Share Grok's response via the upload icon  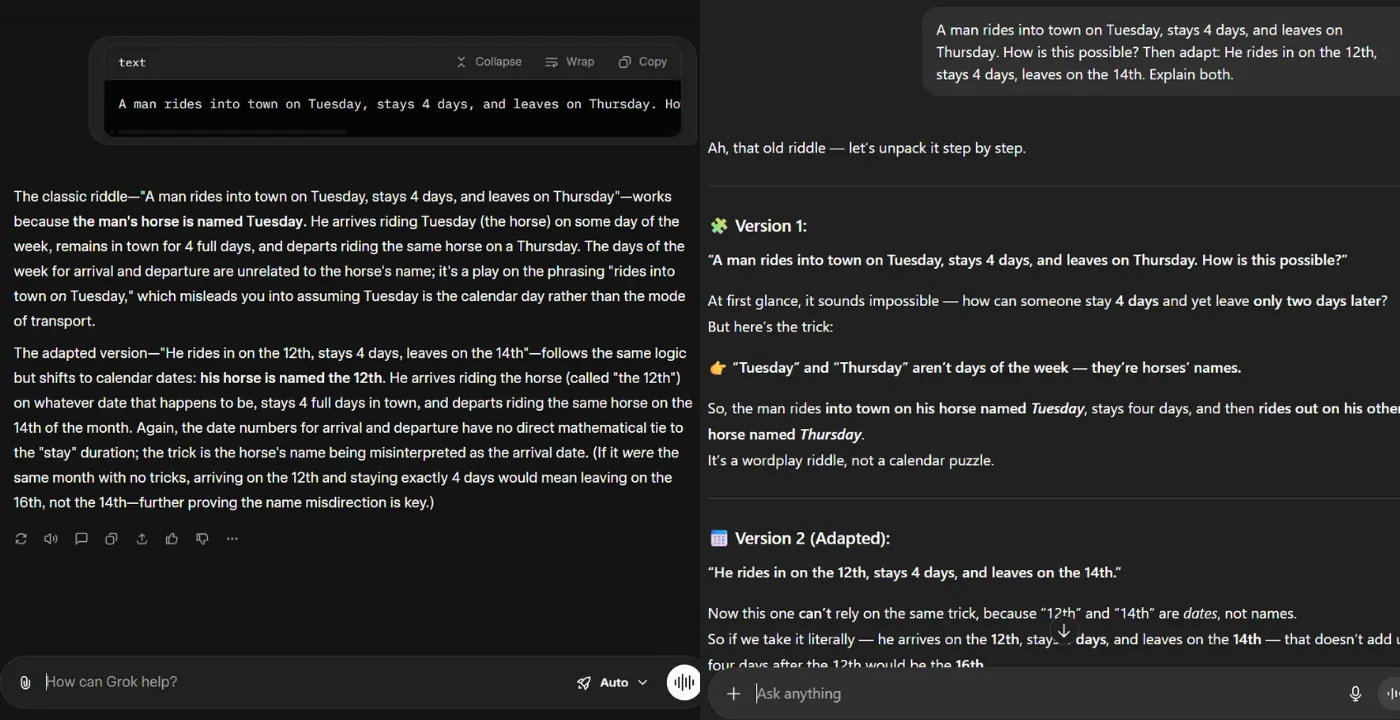(x=141, y=538)
